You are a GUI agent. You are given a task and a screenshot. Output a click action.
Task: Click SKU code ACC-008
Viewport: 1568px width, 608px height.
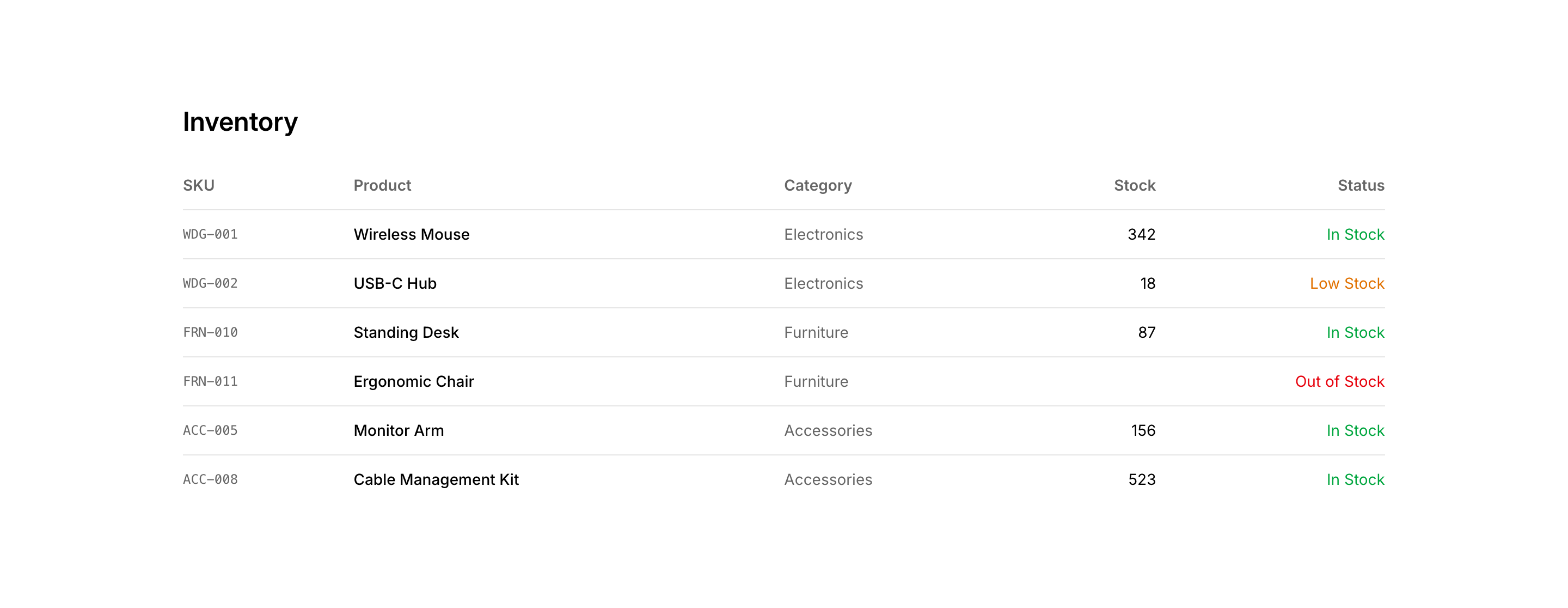210,479
